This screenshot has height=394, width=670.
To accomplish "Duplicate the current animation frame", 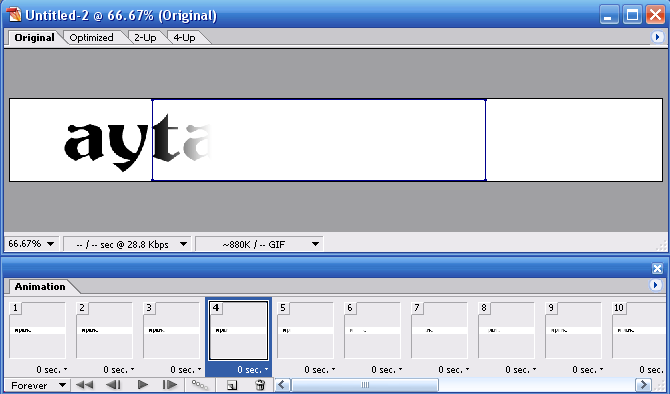I will tap(232, 385).
